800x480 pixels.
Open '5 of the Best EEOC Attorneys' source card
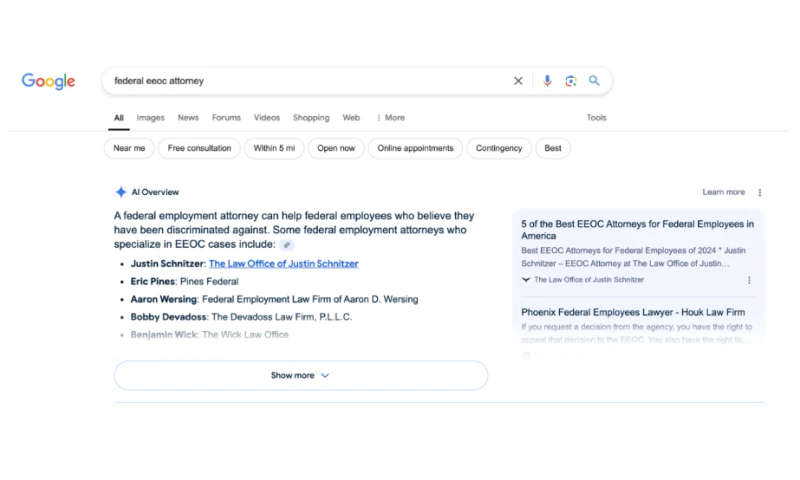click(x=637, y=230)
